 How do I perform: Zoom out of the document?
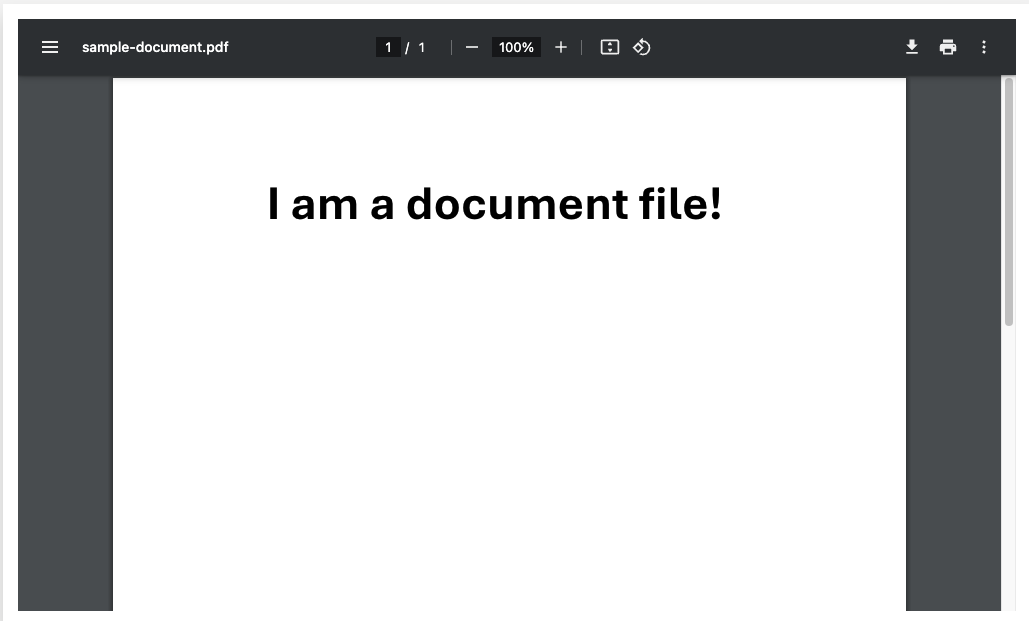click(x=471, y=47)
